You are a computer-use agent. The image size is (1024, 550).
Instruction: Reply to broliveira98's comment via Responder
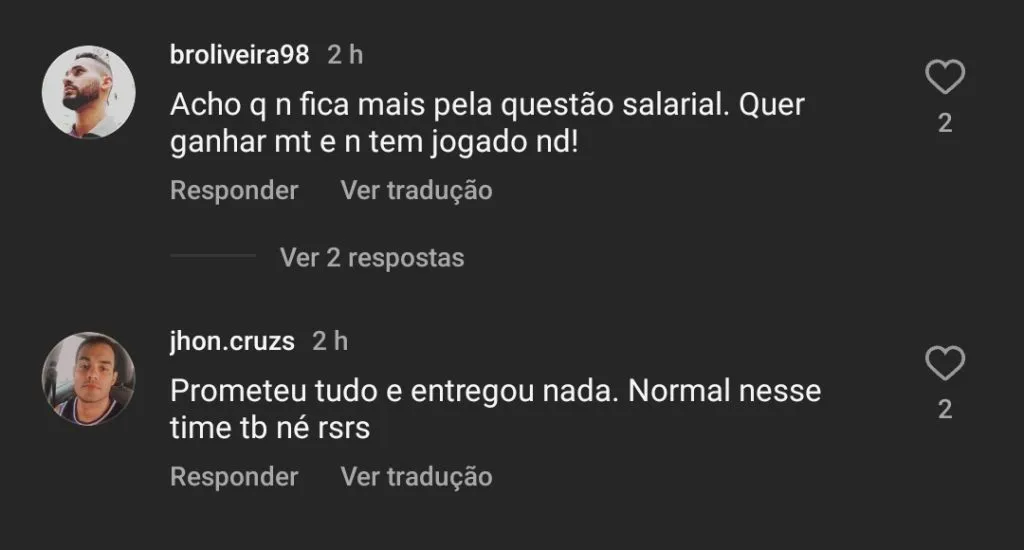coord(234,190)
